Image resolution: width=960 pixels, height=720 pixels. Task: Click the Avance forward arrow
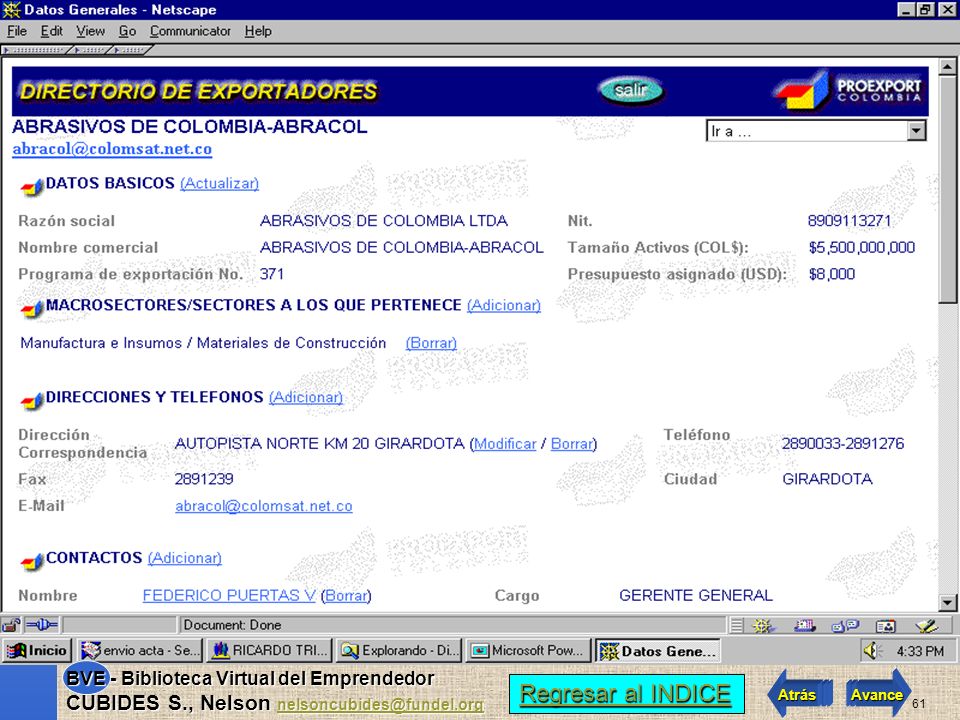tap(878, 694)
